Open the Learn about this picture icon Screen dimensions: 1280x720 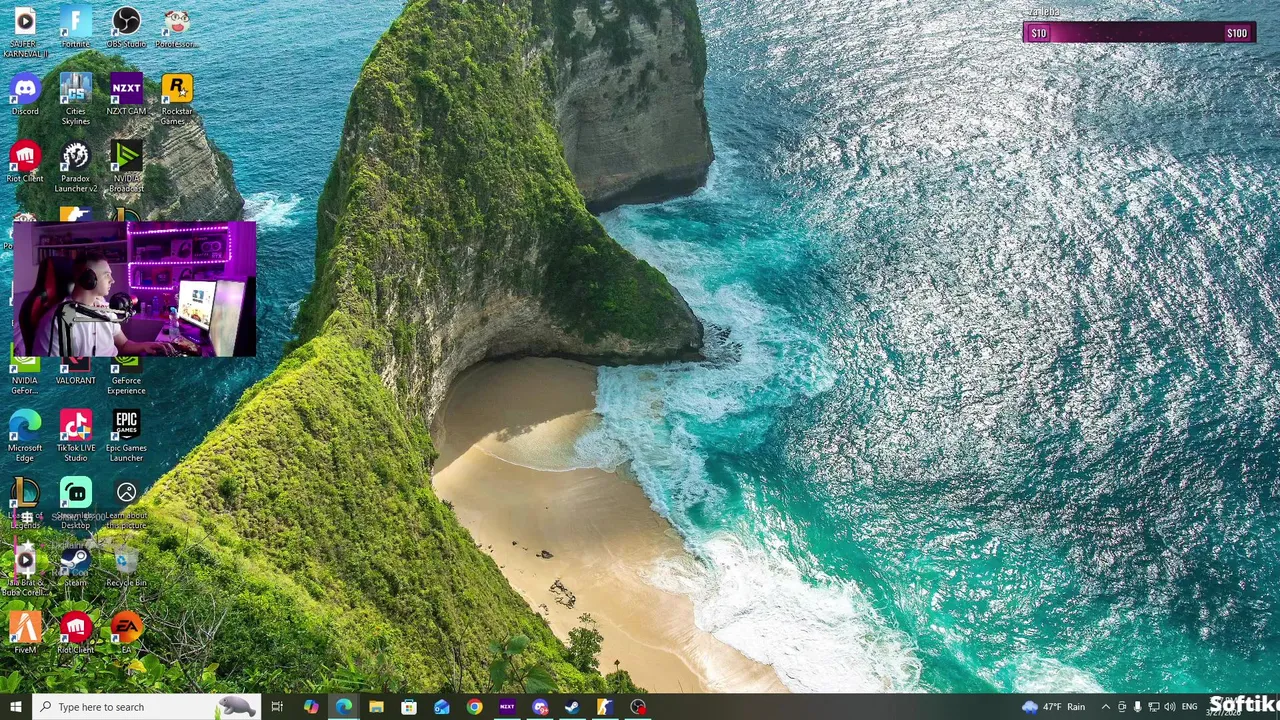pyautogui.click(x=126, y=504)
